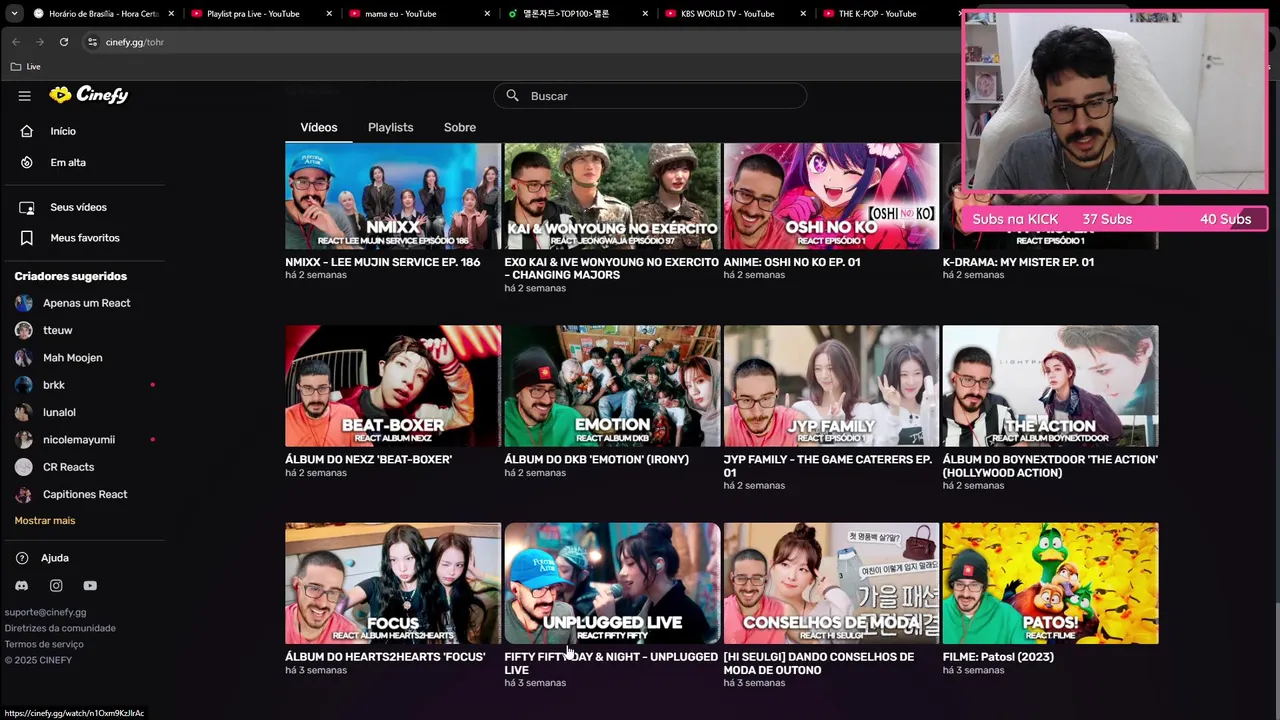
Task: Open BOYNEXTDOOR The Action thumbnail
Action: click(x=1050, y=386)
